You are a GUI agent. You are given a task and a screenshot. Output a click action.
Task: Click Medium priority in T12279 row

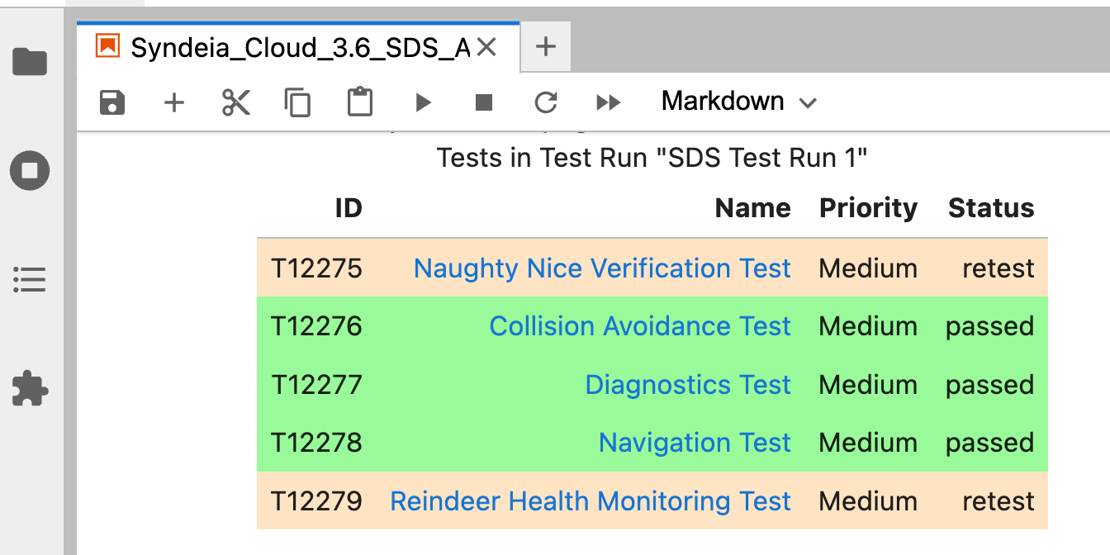click(869, 501)
